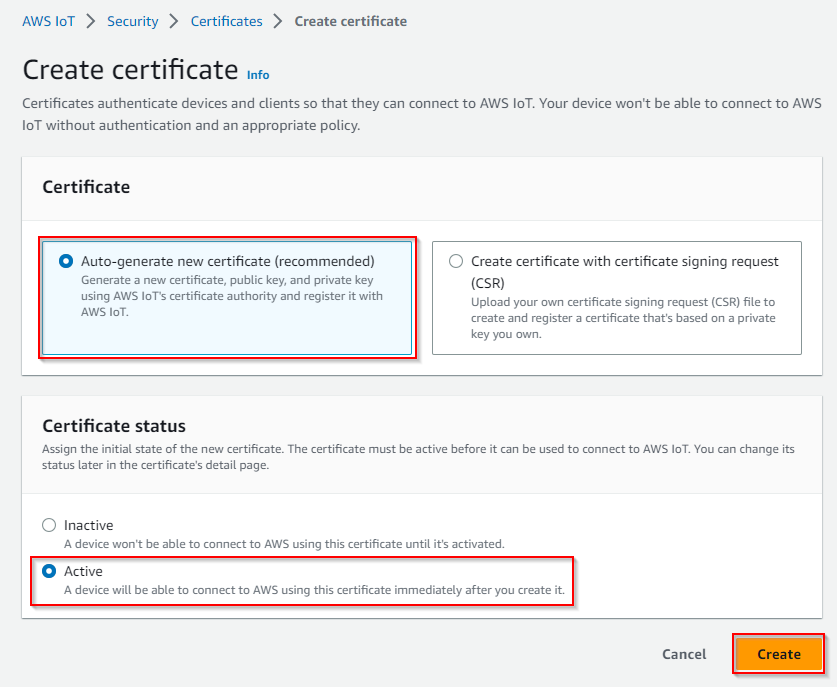
Task: Click the Auto-generate tile's description text
Action: coord(231,296)
